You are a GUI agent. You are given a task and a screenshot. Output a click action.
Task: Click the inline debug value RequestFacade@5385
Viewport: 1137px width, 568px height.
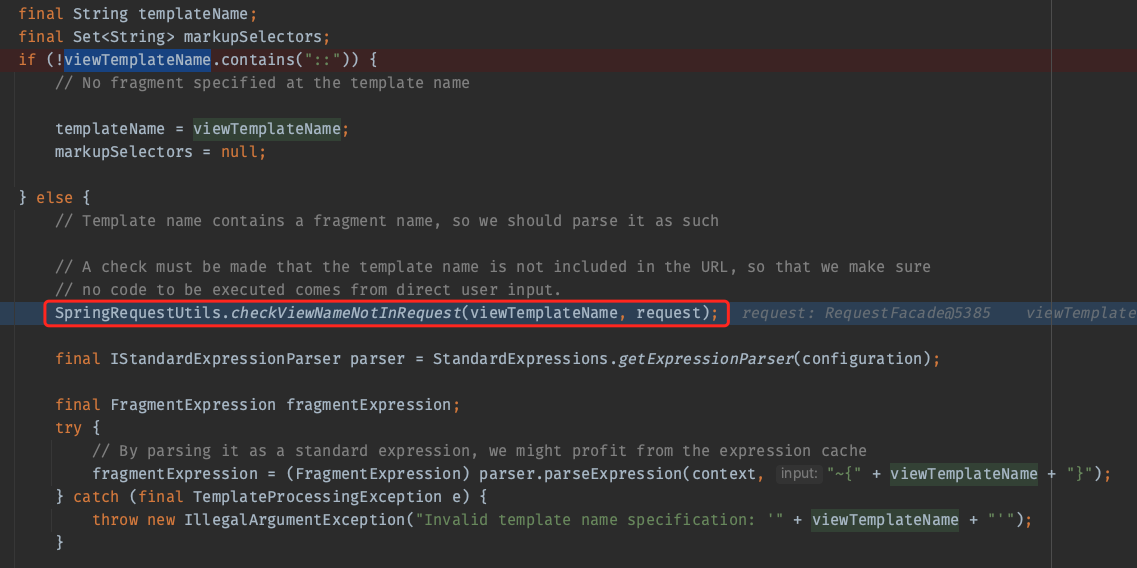coord(908,313)
